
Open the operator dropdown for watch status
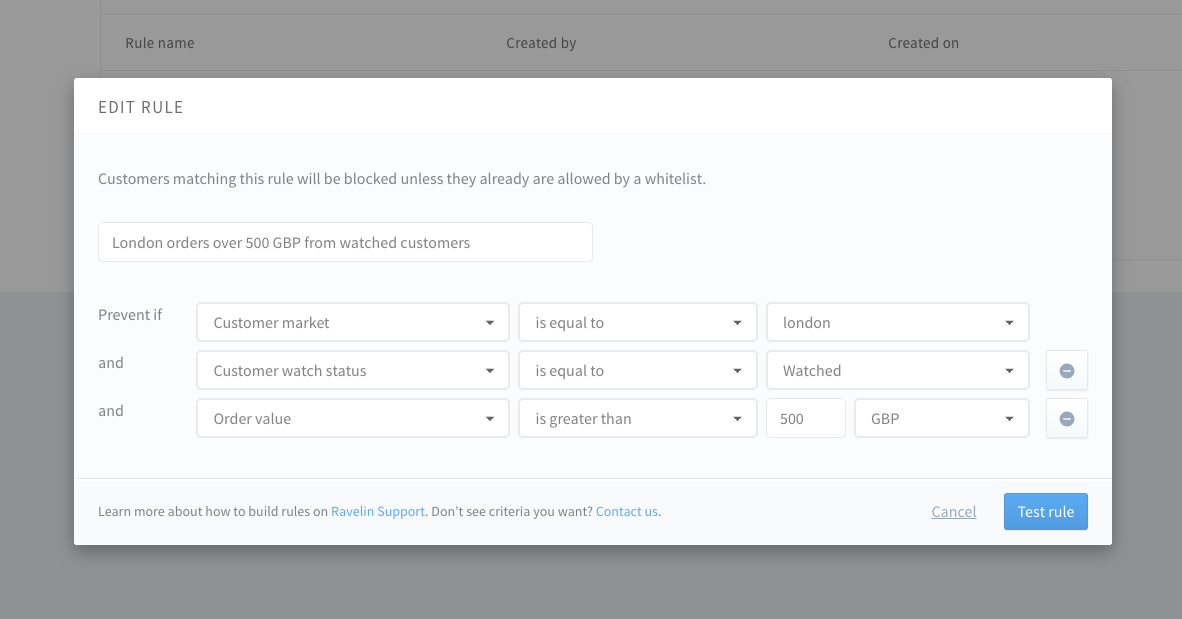[x=637, y=371]
